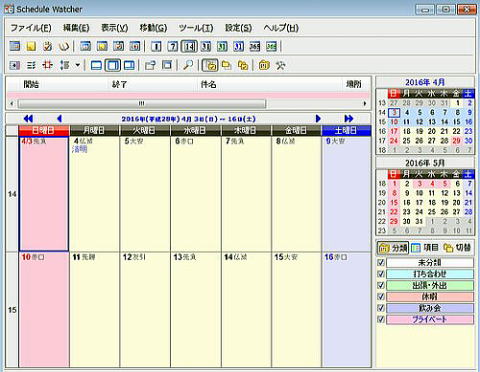
Task: Click the horizontal scrollbar thumb in event list
Action: (x=142, y=103)
